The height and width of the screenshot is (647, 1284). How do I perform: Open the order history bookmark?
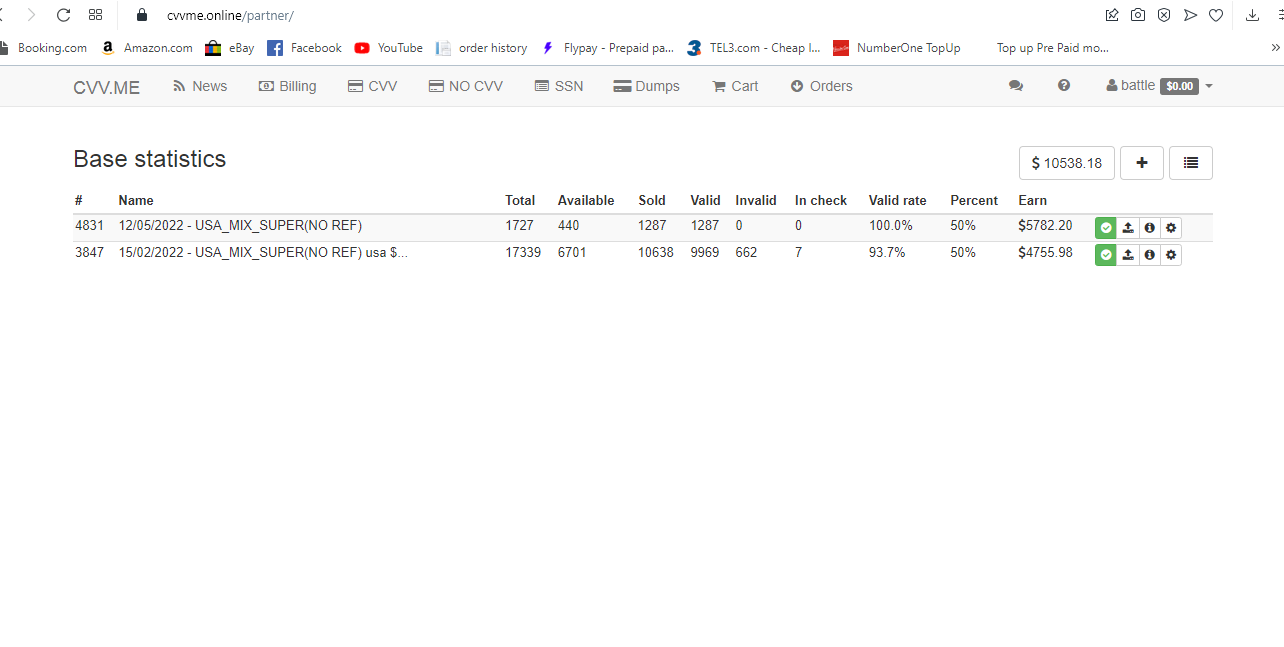(x=481, y=47)
